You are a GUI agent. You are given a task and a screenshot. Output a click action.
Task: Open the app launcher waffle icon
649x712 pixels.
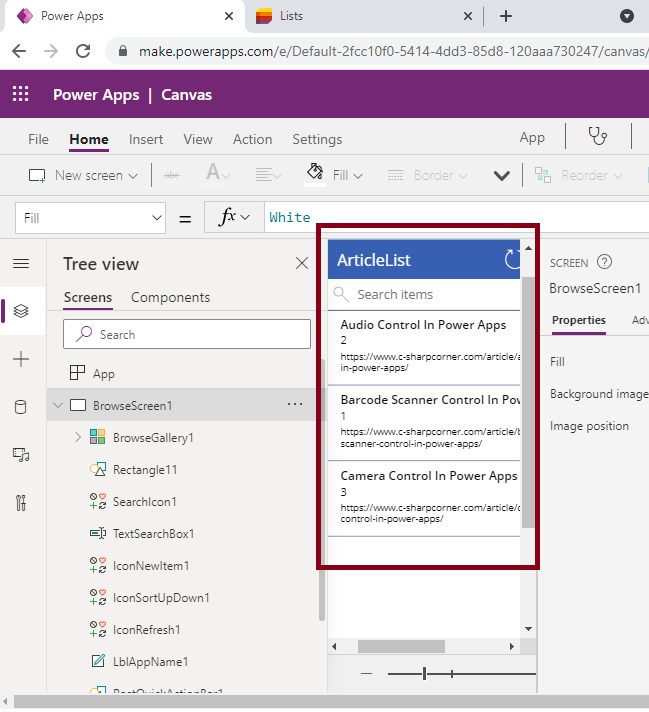[x=20, y=94]
